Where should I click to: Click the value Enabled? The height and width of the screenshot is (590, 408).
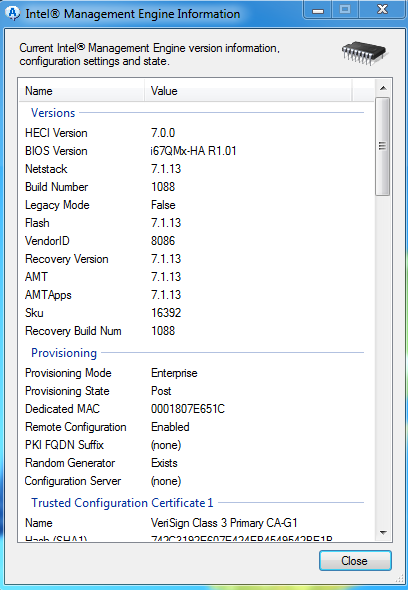coord(170,427)
